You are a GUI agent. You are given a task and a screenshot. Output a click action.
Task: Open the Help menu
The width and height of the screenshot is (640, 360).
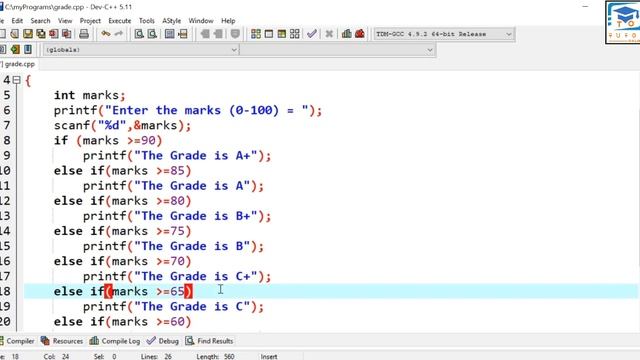point(228,21)
